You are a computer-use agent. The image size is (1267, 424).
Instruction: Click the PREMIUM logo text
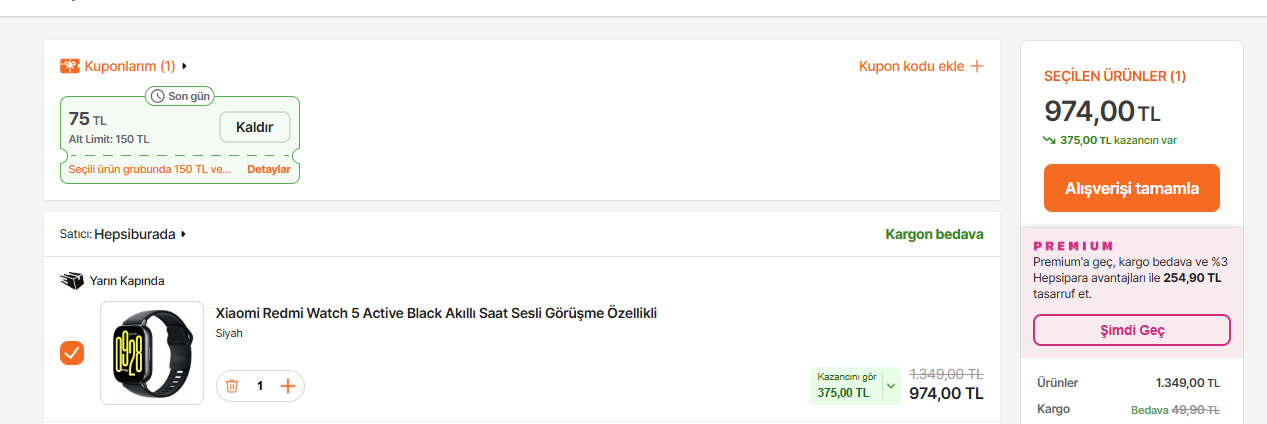(x=1073, y=245)
